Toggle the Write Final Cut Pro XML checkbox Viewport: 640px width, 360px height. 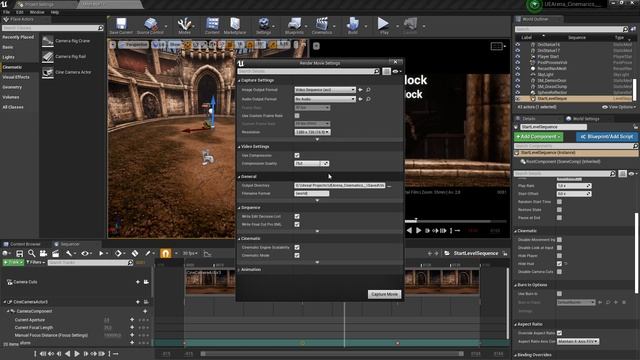click(297, 224)
